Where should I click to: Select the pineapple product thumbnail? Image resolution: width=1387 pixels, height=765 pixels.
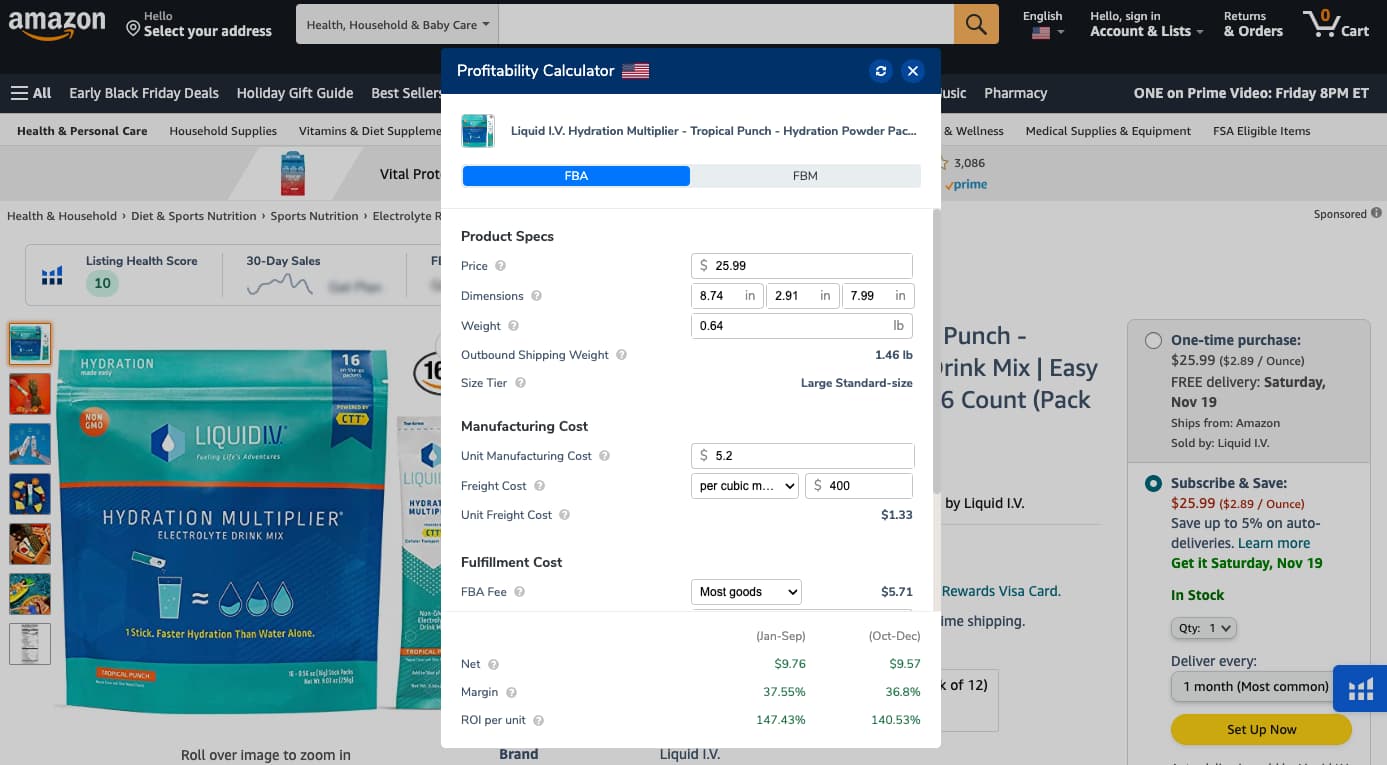[30, 394]
